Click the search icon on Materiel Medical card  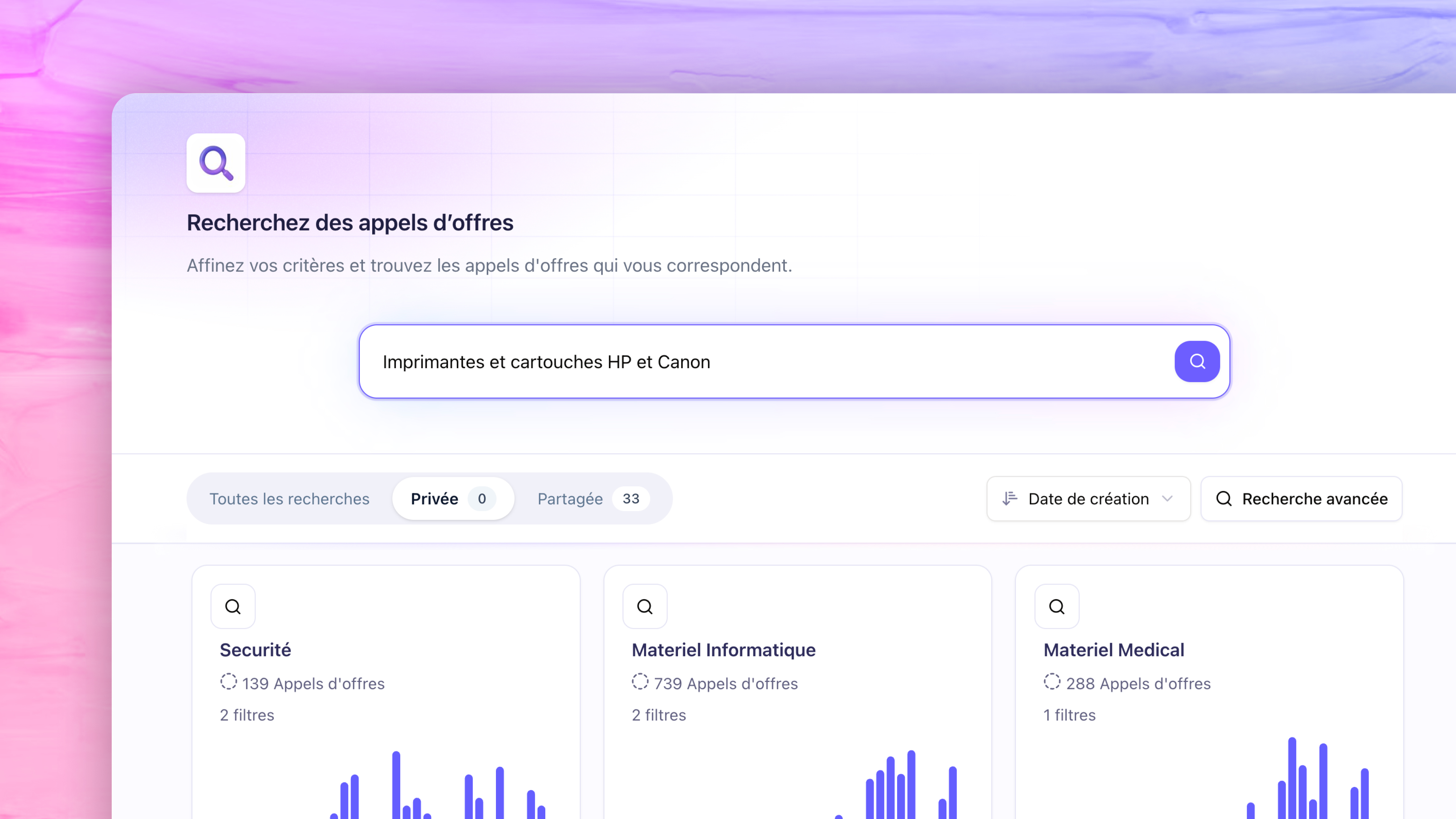[x=1056, y=606]
